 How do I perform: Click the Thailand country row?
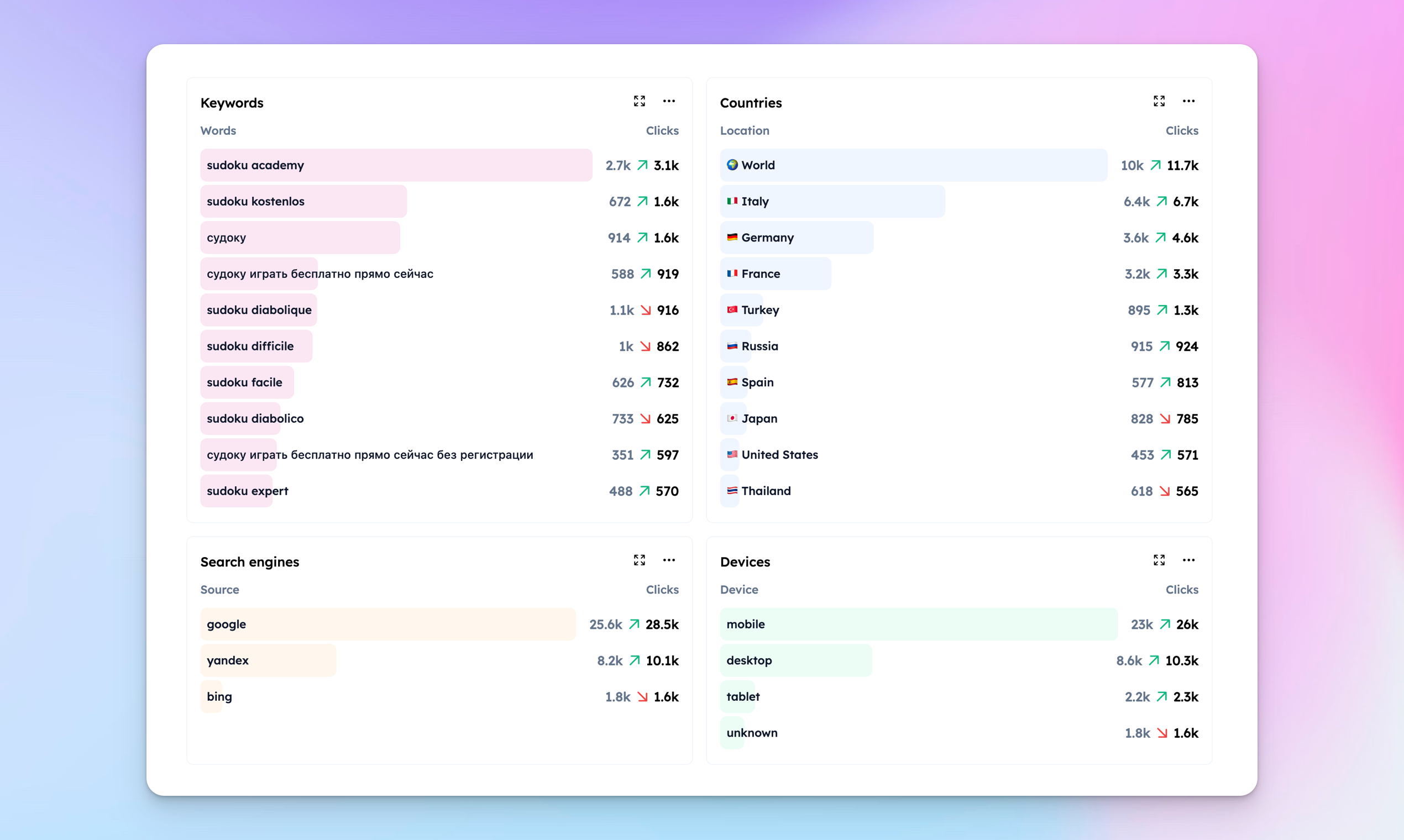tap(959, 491)
